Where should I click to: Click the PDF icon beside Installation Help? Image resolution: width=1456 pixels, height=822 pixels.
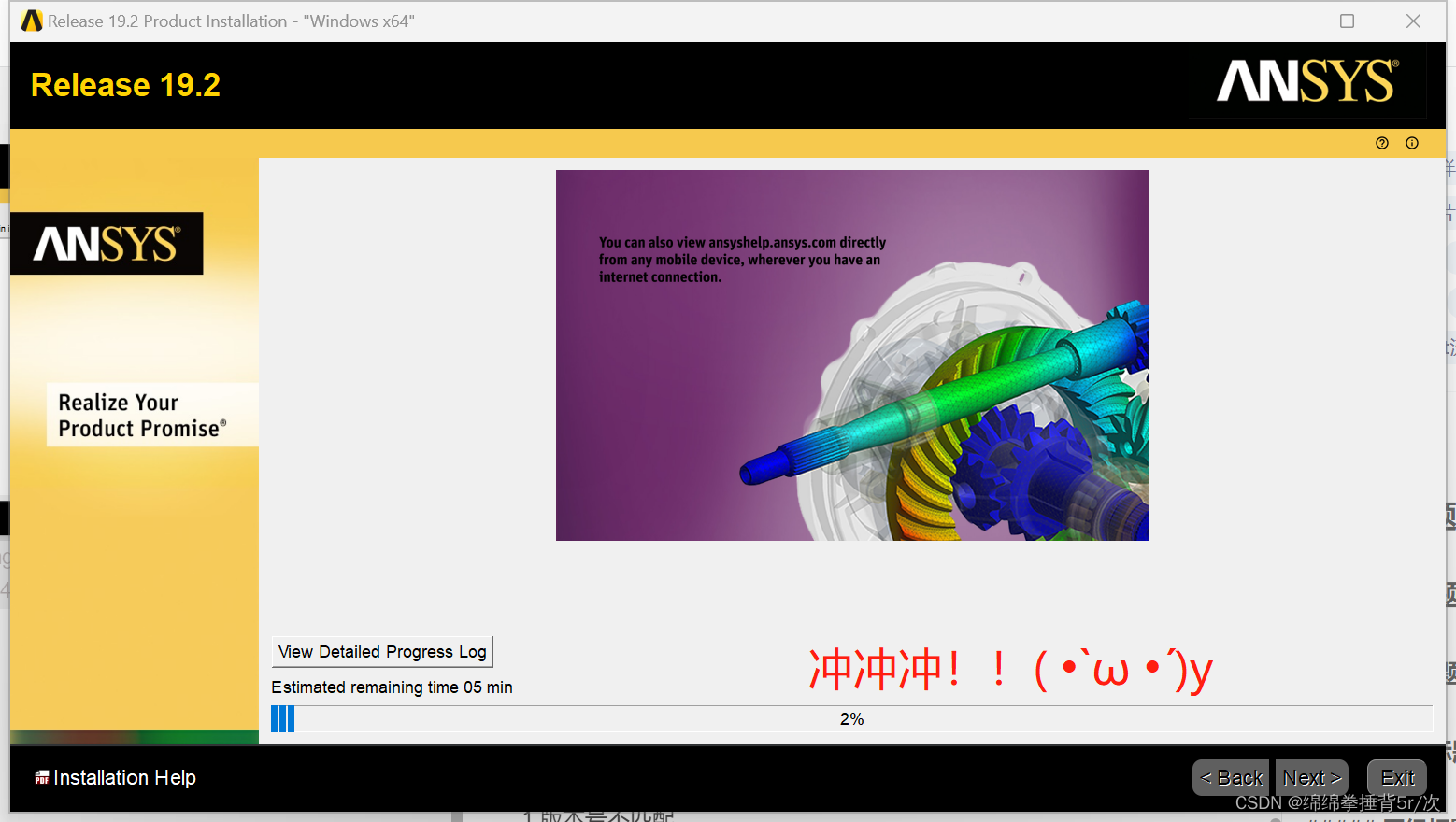click(x=41, y=777)
